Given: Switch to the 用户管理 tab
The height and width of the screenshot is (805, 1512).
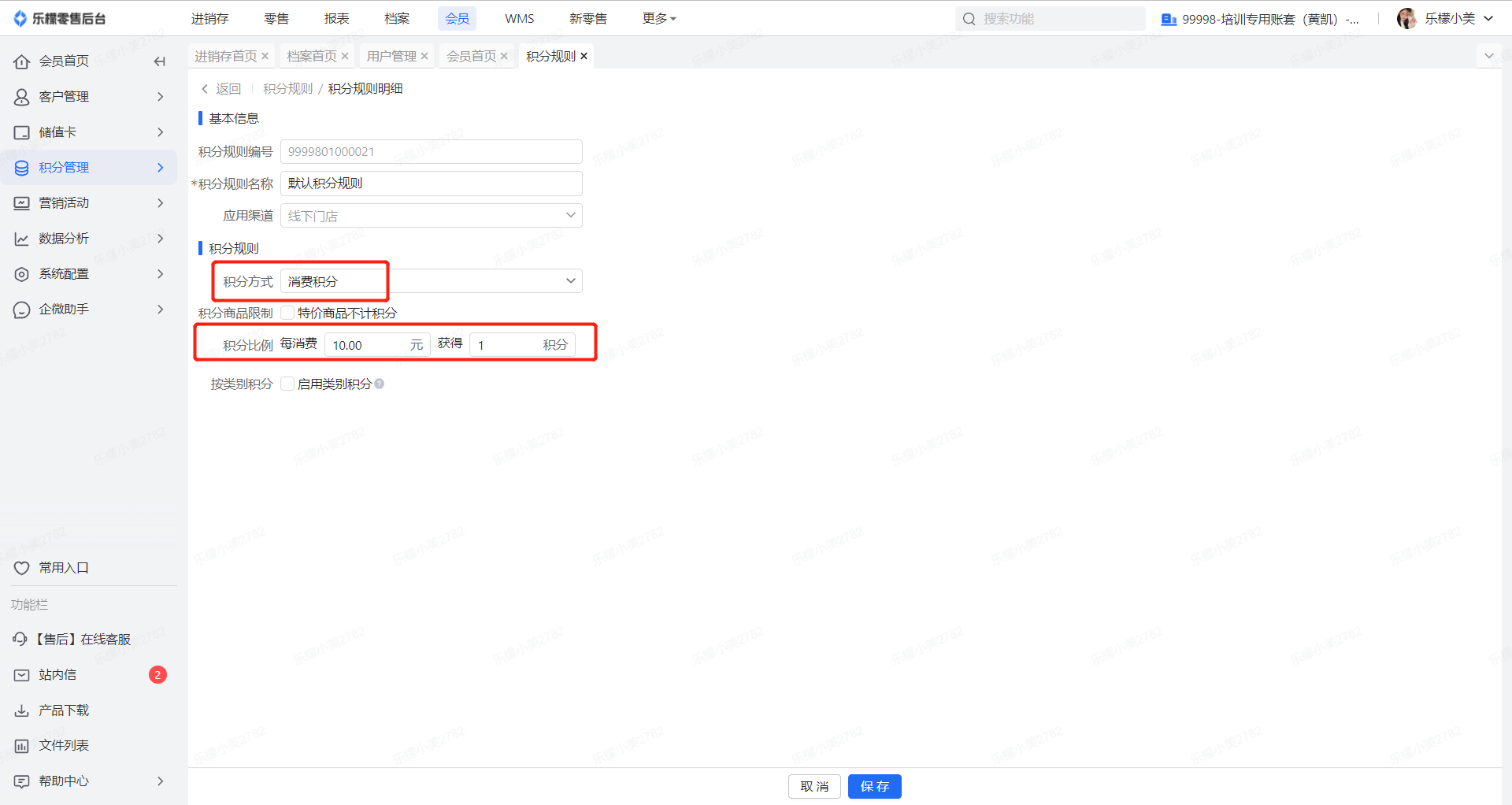Looking at the screenshot, I should pos(391,56).
